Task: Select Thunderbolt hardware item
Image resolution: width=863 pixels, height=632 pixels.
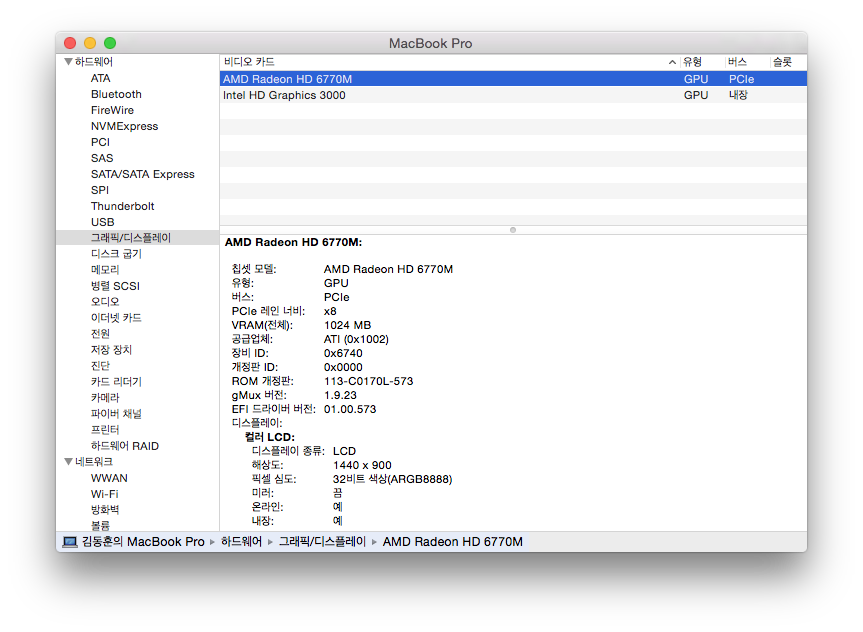Action: [x=122, y=206]
